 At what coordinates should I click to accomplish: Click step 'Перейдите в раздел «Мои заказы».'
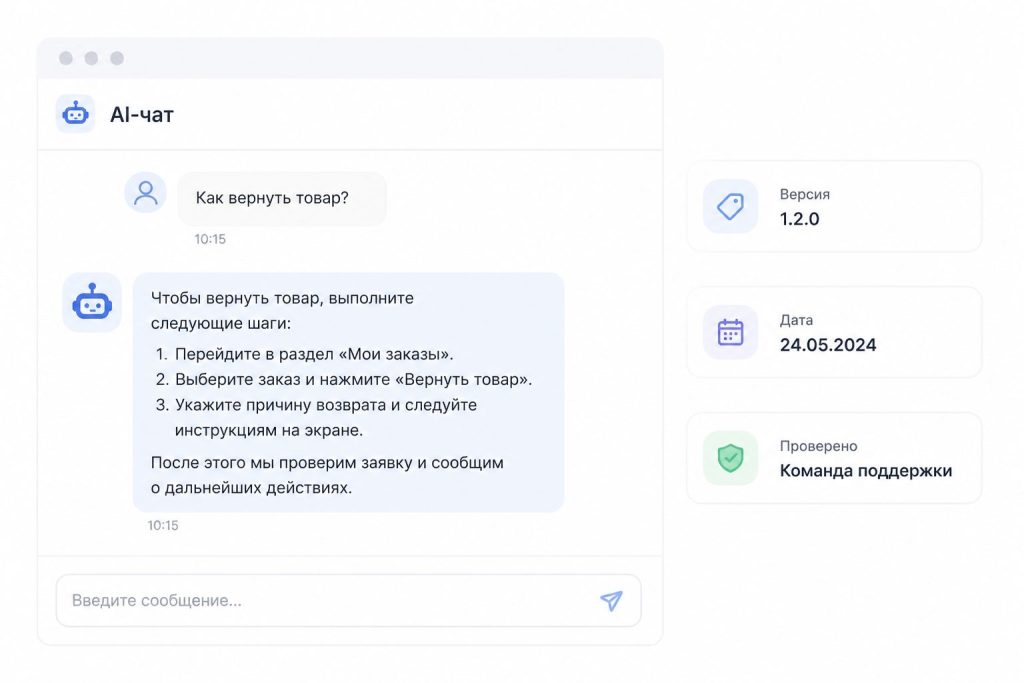point(314,354)
